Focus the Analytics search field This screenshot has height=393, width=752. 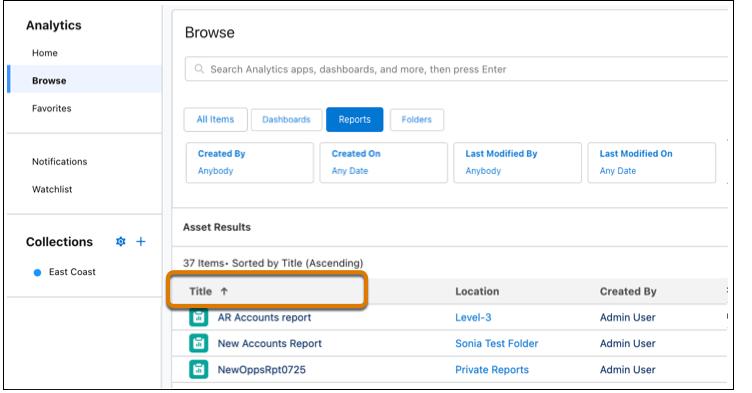coord(456,69)
